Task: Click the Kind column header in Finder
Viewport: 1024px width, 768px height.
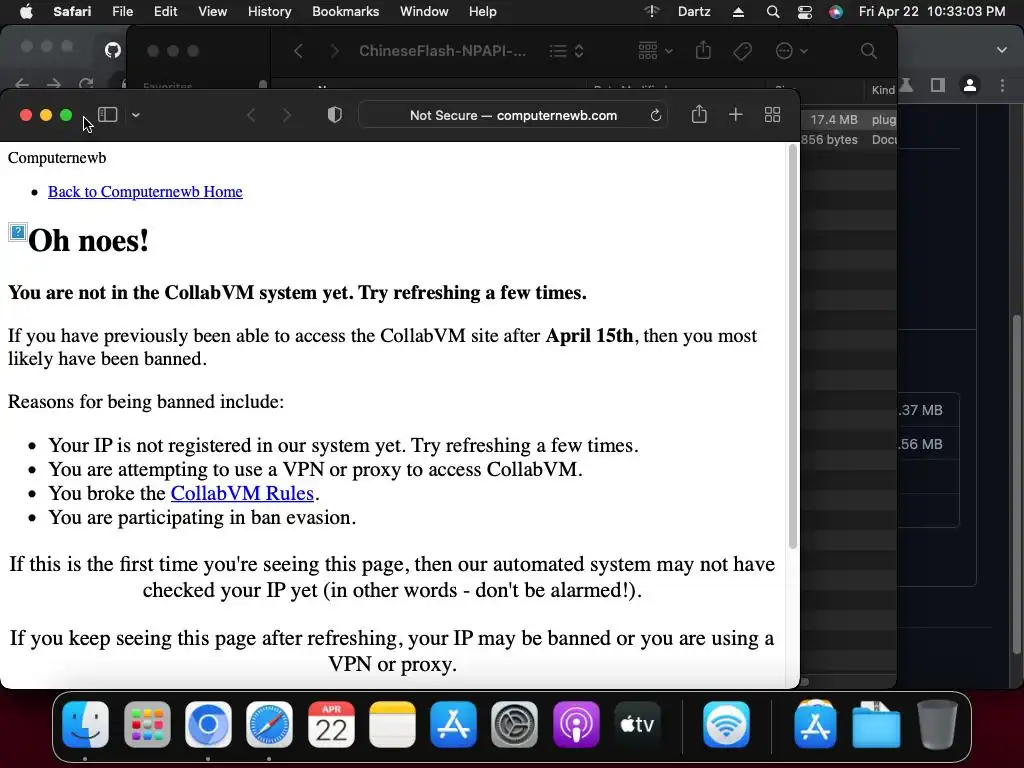Action: tap(883, 90)
